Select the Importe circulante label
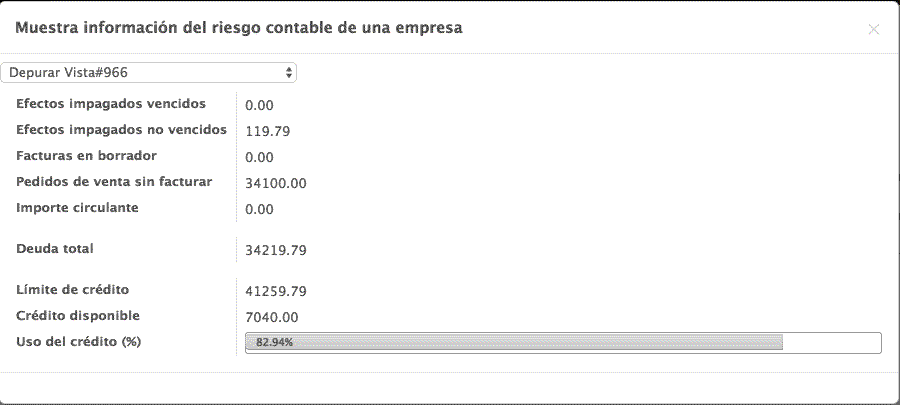 point(77,208)
